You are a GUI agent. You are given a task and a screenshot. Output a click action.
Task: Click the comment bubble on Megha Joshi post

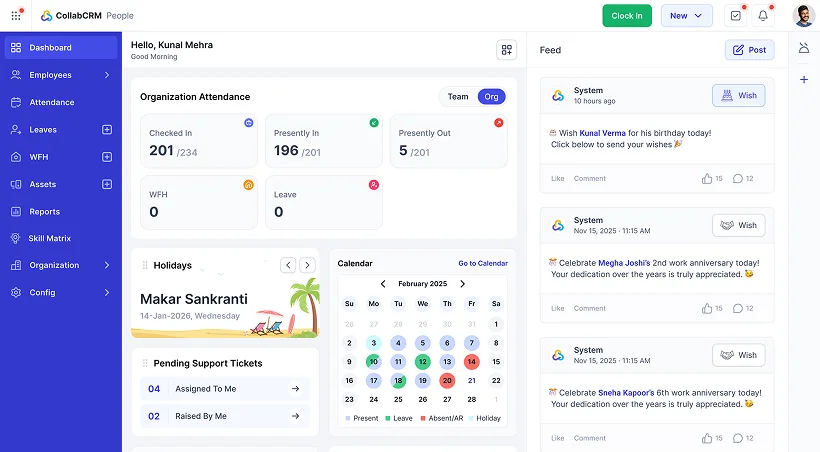click(737, 308)
